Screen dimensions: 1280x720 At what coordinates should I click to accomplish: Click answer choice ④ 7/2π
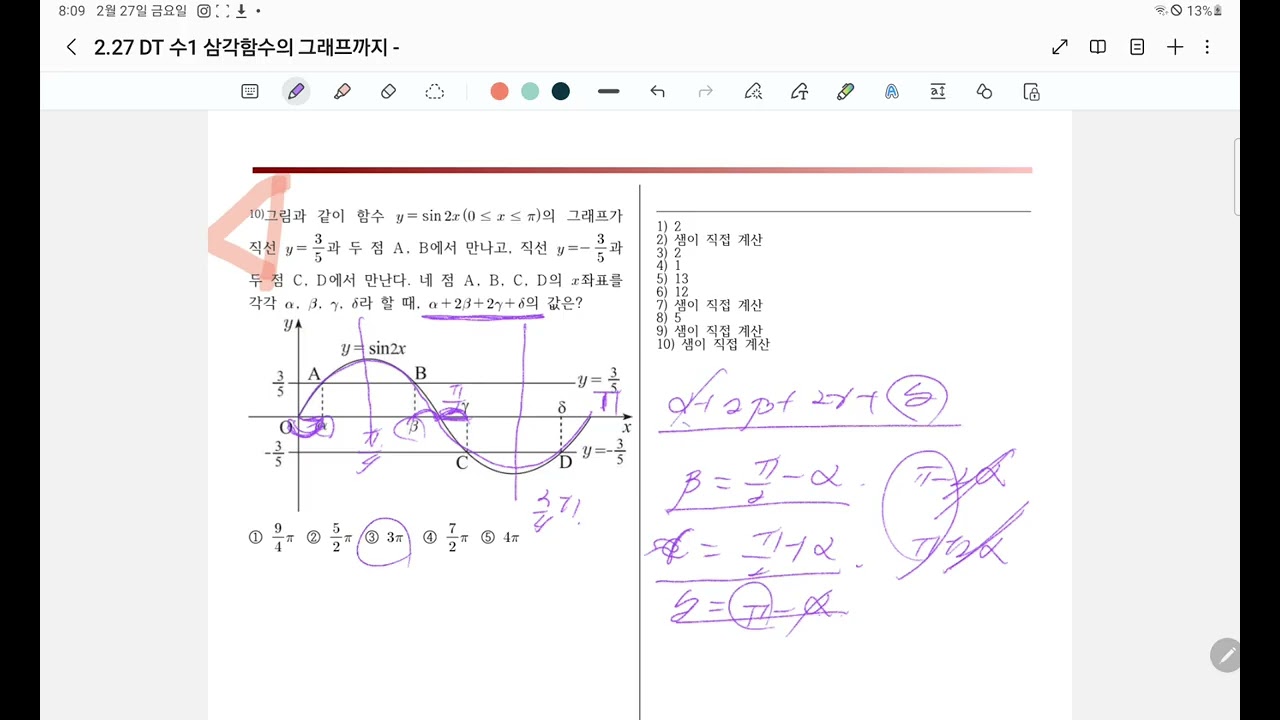click(446, 537)
